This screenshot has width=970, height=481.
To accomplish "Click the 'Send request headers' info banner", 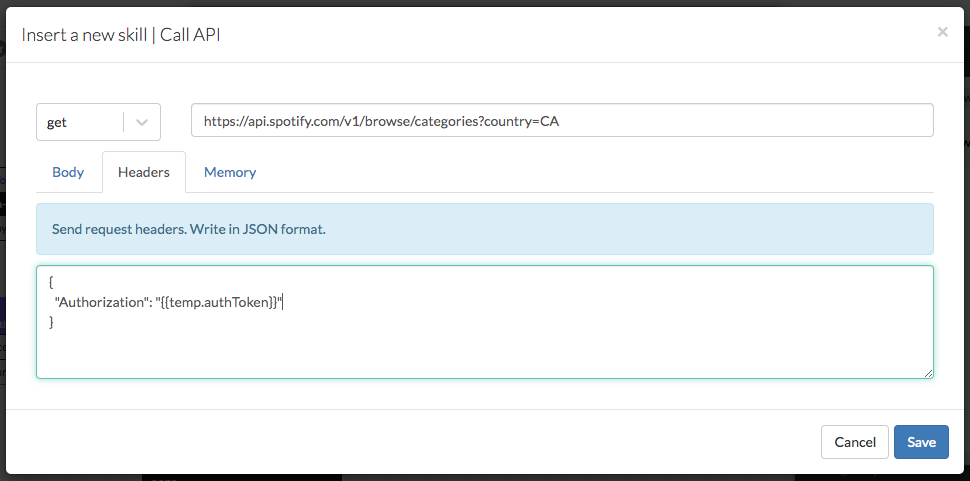I will [x=484, y=229].
